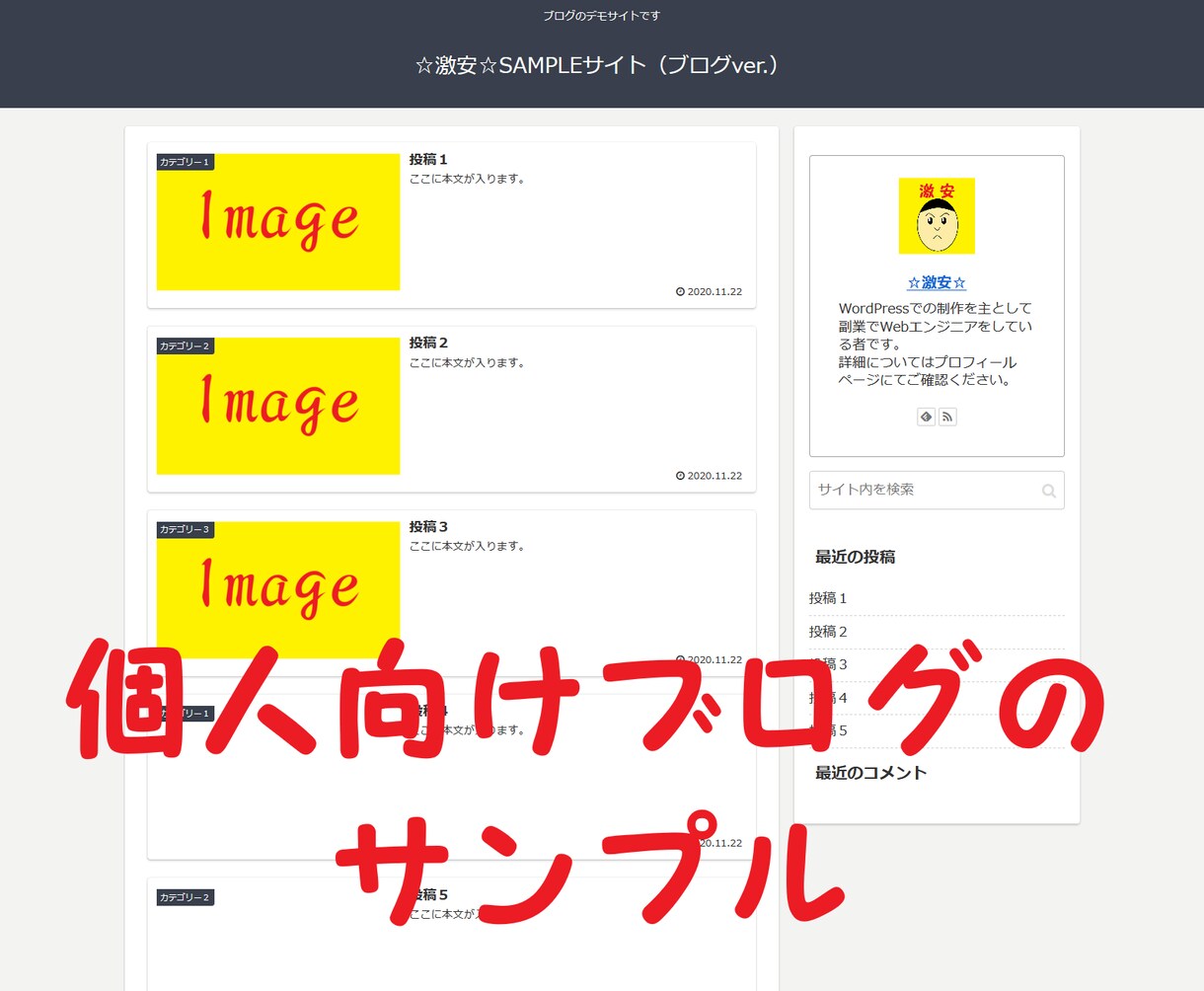
Task: Click the ブログのデモサイトです tagline
Action: (602, 16)
